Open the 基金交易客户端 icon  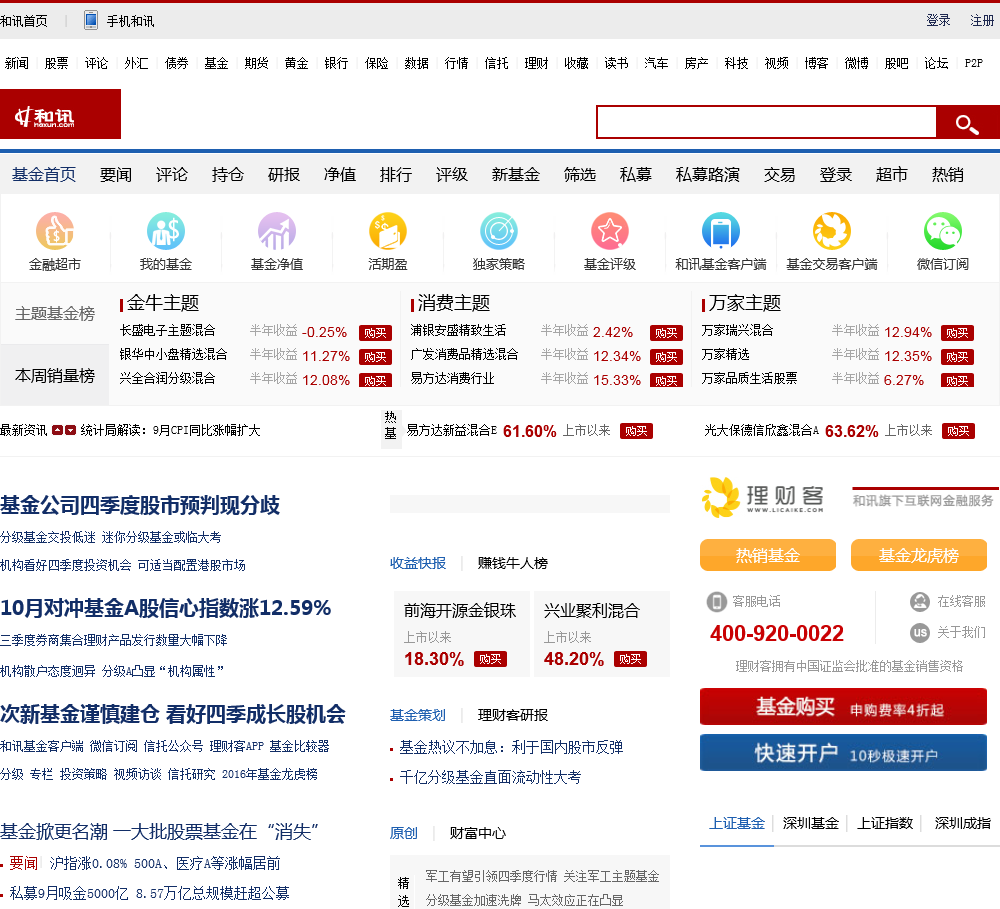point(832,231)
